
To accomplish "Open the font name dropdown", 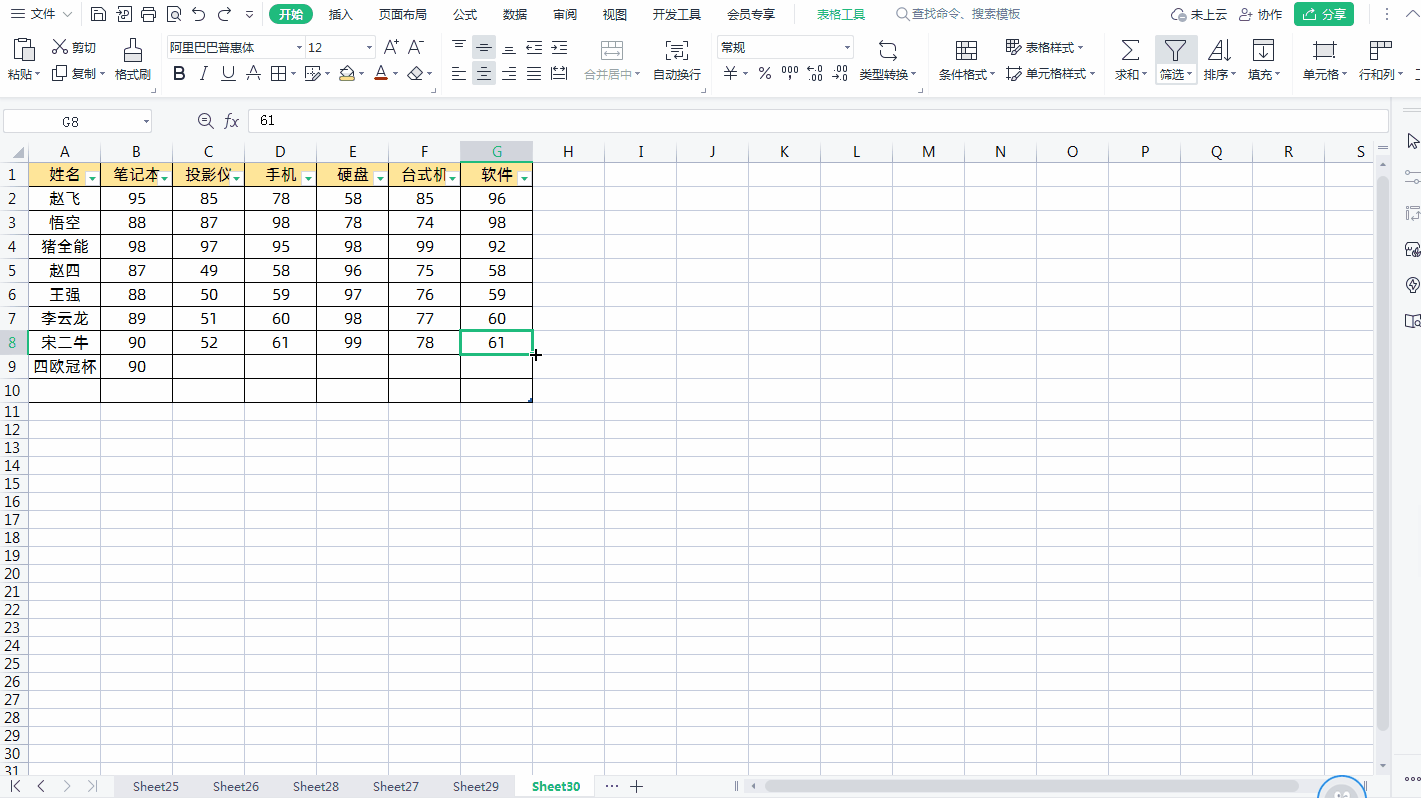I will [299, 48].
